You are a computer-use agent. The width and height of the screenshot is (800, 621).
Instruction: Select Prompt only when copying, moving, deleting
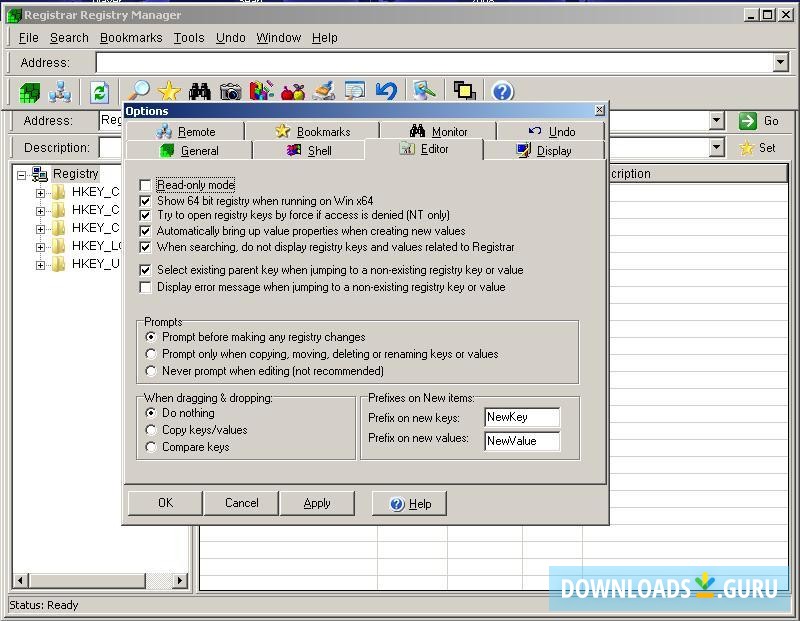[151, 354]
